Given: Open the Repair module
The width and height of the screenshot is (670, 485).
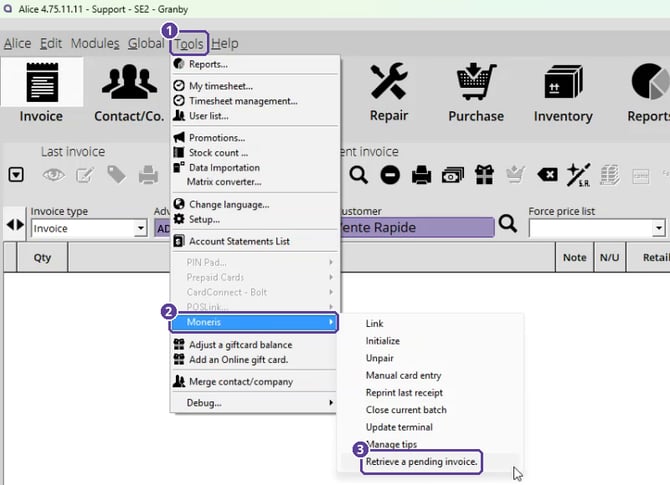Looking at the screenshot, I should click(x=389, y=92).
